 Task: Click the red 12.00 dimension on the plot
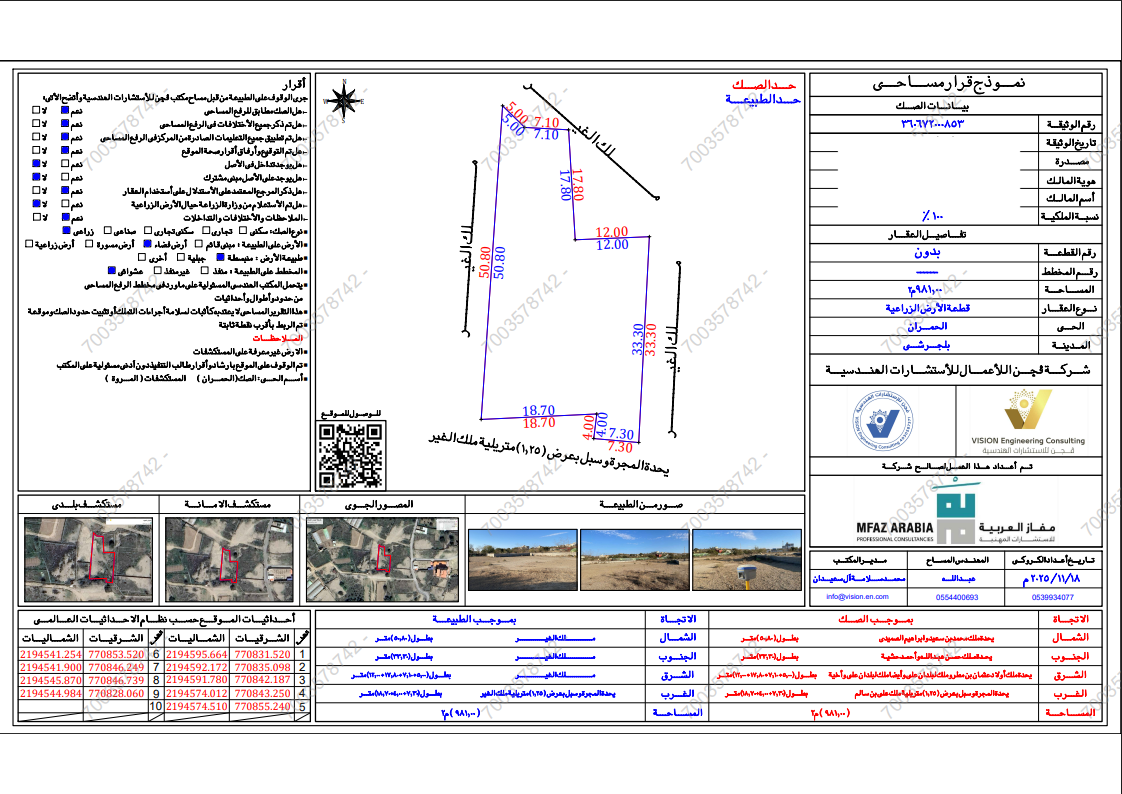click(612, 232)
